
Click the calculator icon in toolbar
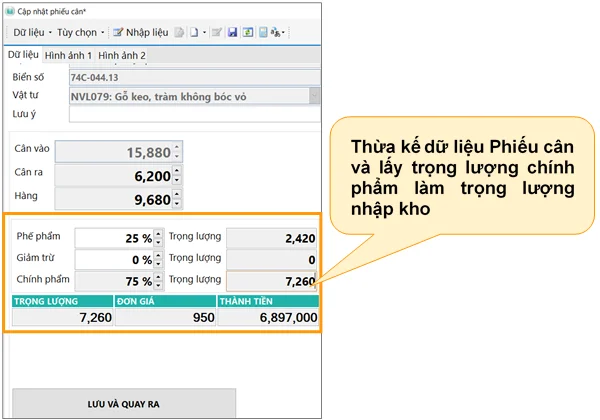261,32
